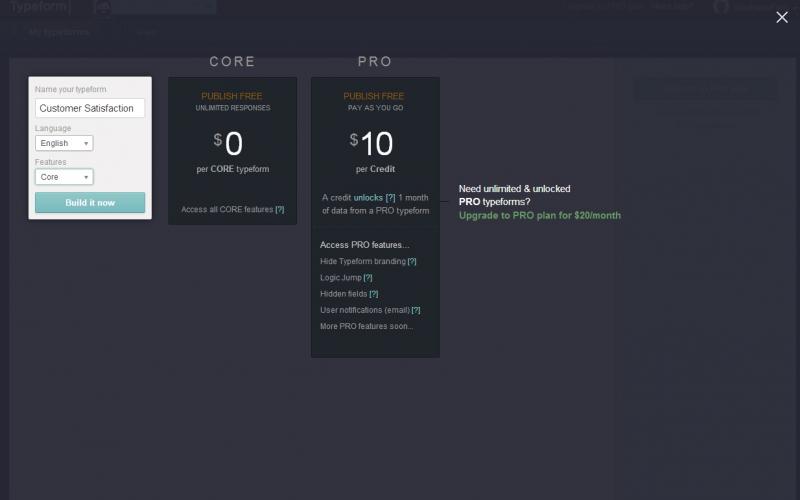Click 'Access PRO features...' text
Screen dimensions: 800x500
(x=364, y=245)
